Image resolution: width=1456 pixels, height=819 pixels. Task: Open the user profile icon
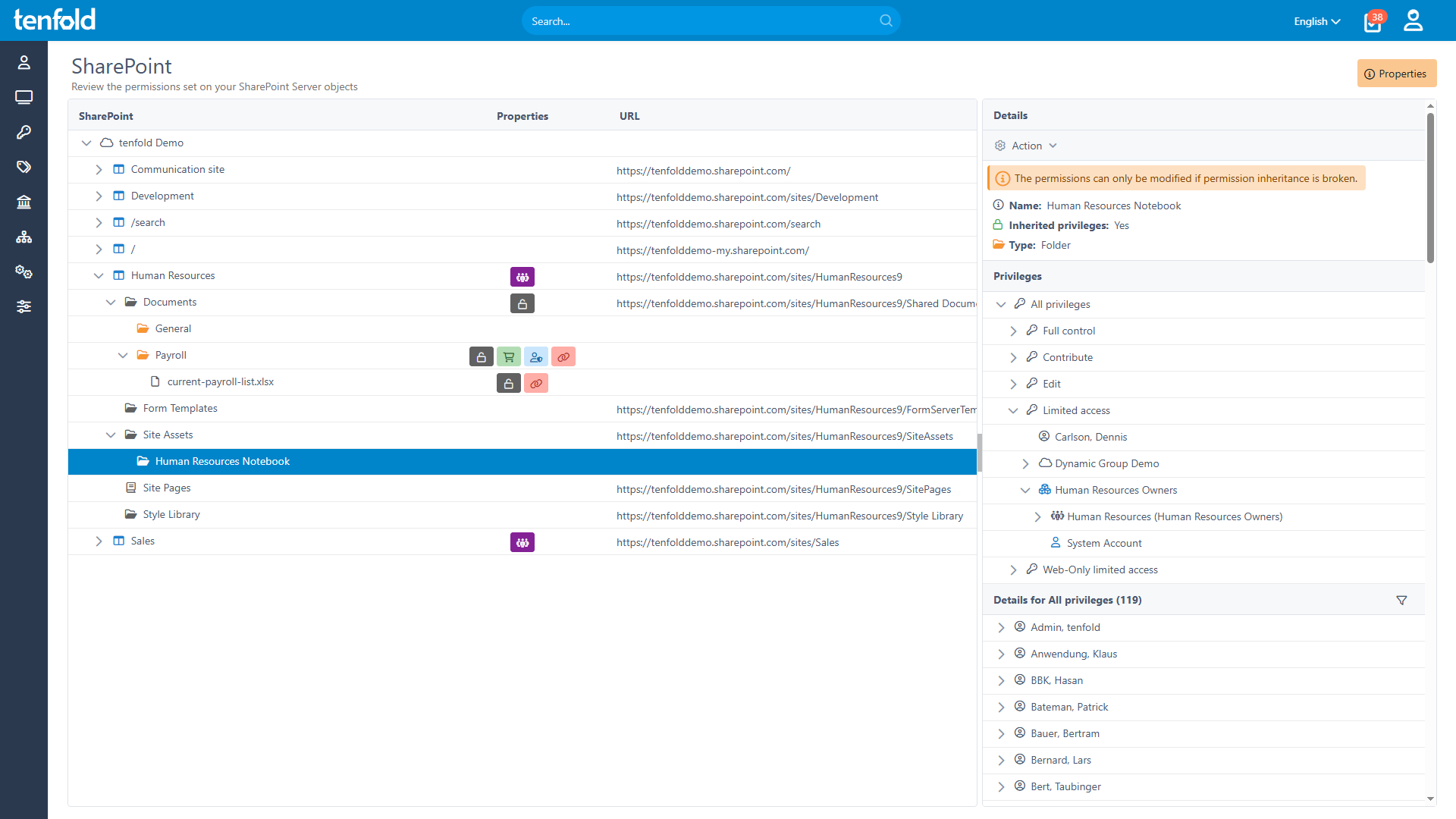(1413, 20)
